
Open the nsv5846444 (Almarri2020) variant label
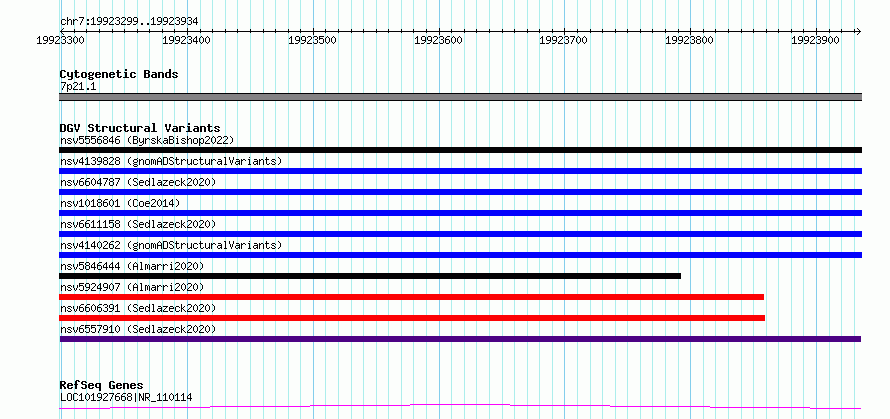point(132,266)
